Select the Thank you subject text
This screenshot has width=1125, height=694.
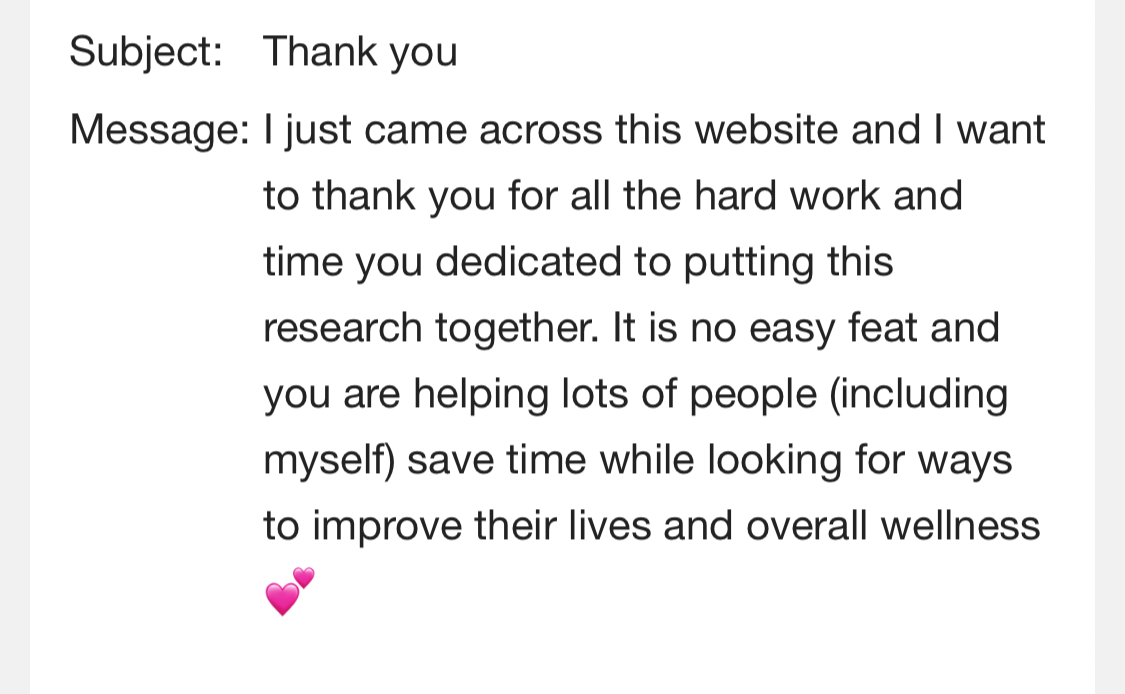tap(360, 52)
